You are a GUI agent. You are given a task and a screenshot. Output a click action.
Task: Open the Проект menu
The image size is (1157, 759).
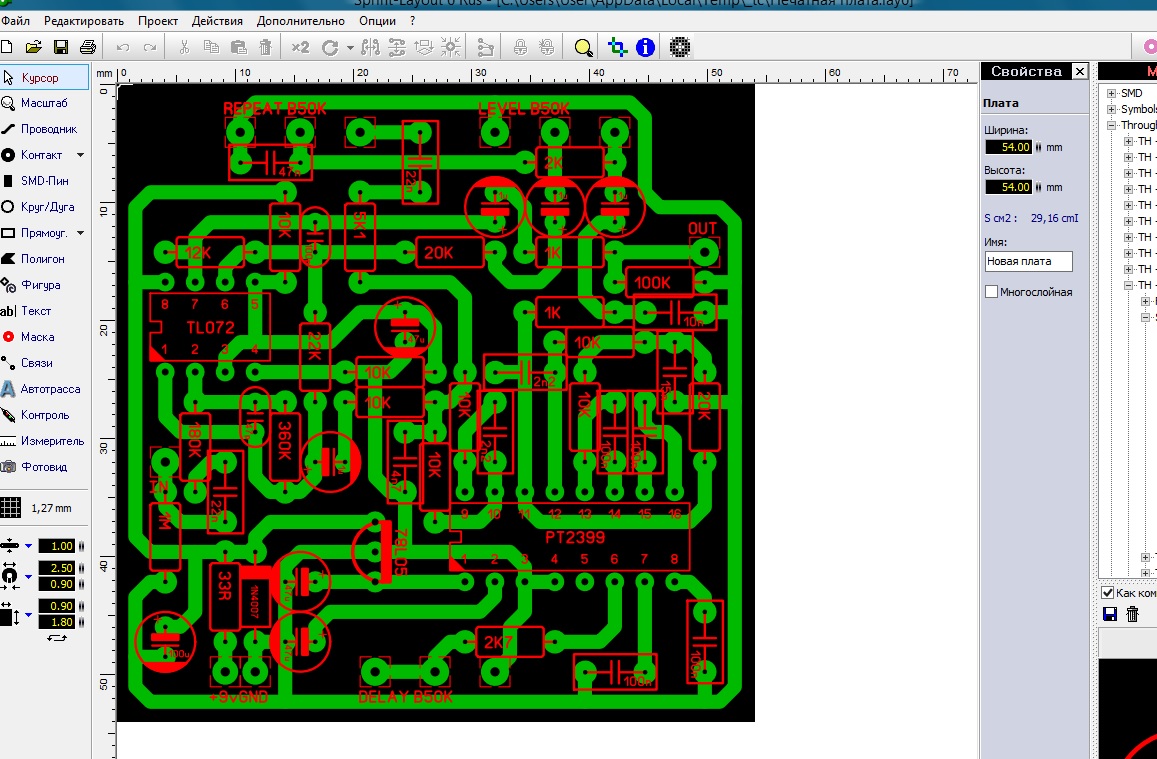(x=158, y=21)
